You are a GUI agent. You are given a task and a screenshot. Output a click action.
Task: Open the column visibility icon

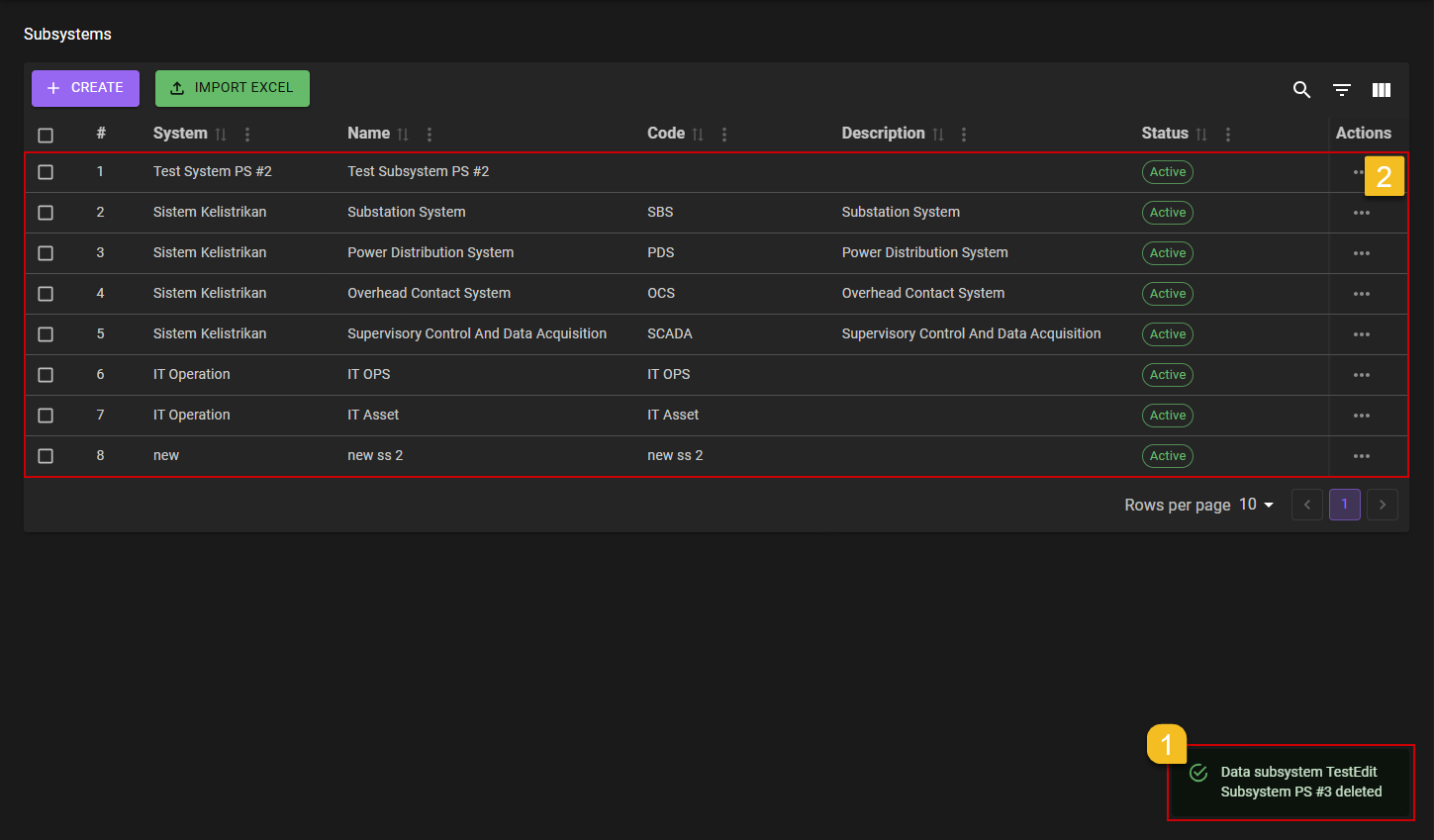(1382, 90)
